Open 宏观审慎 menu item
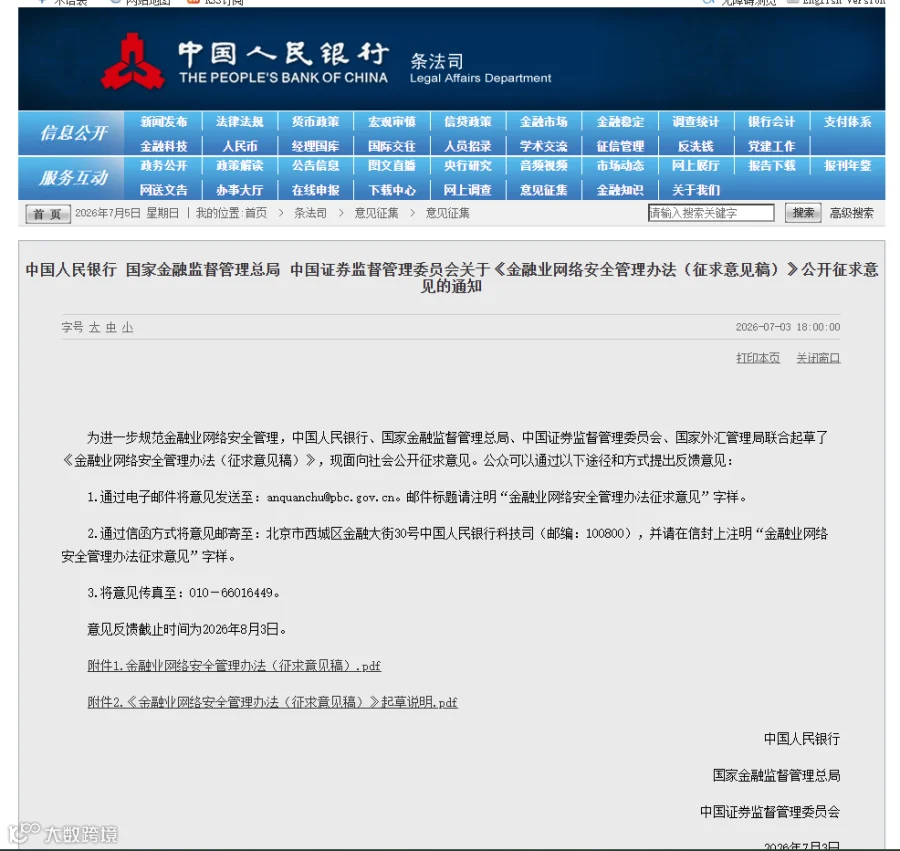900x851 pixels. 391,122
